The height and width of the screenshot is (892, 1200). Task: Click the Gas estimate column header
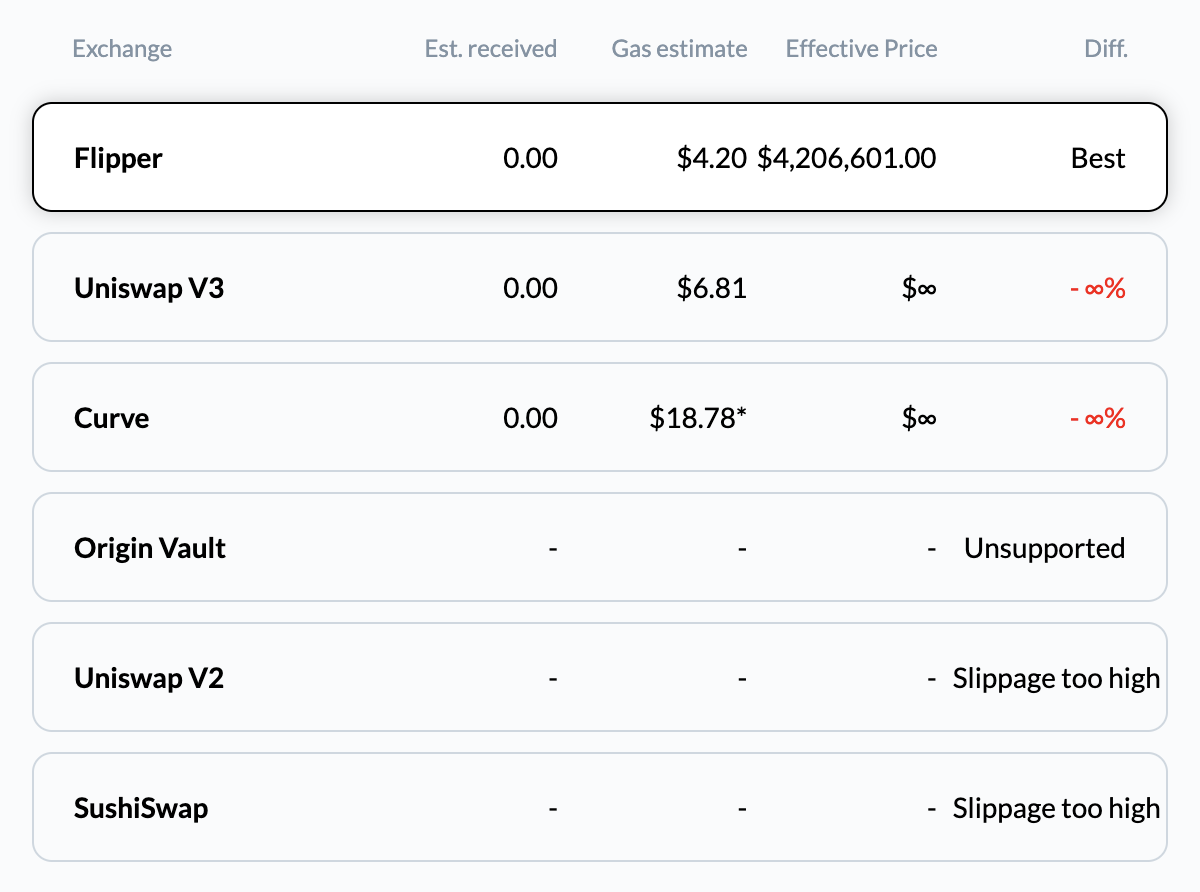pyautogui.click(x=679, y=48)
